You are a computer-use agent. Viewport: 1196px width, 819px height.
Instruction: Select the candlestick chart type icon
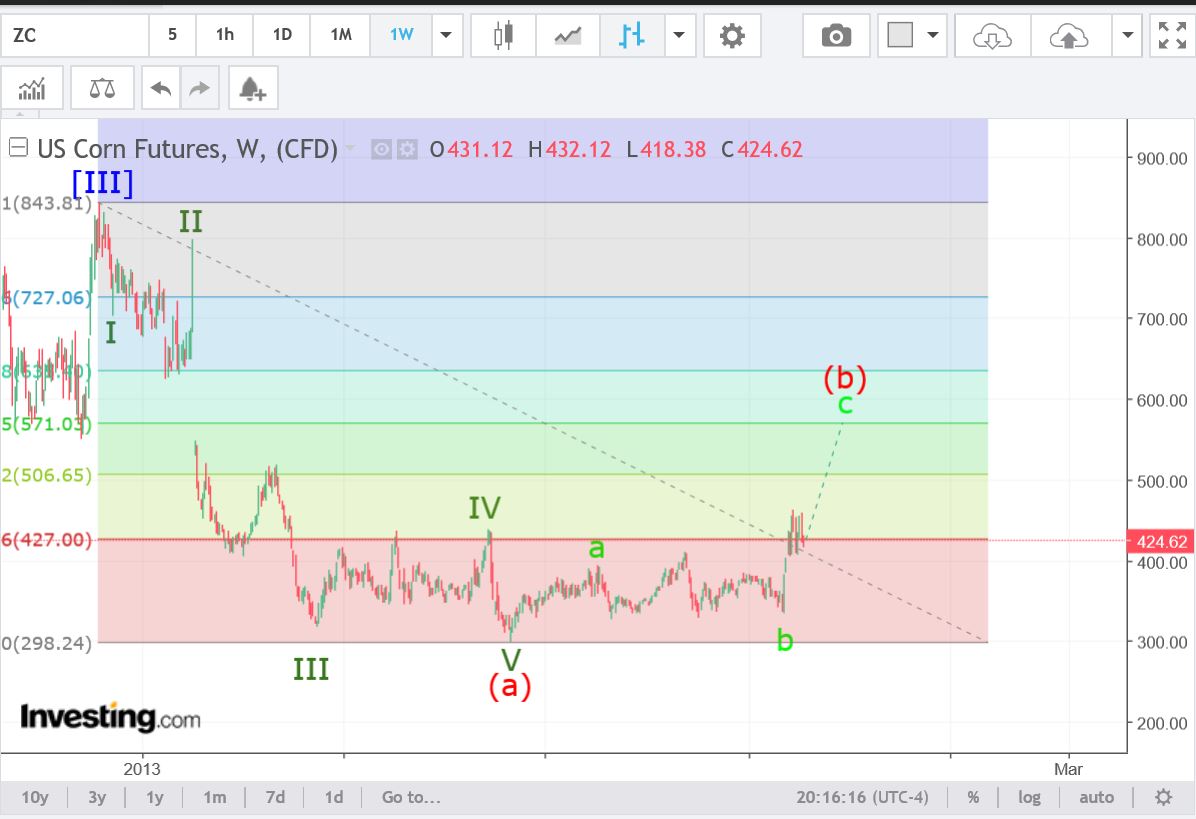tap(502, 36)
